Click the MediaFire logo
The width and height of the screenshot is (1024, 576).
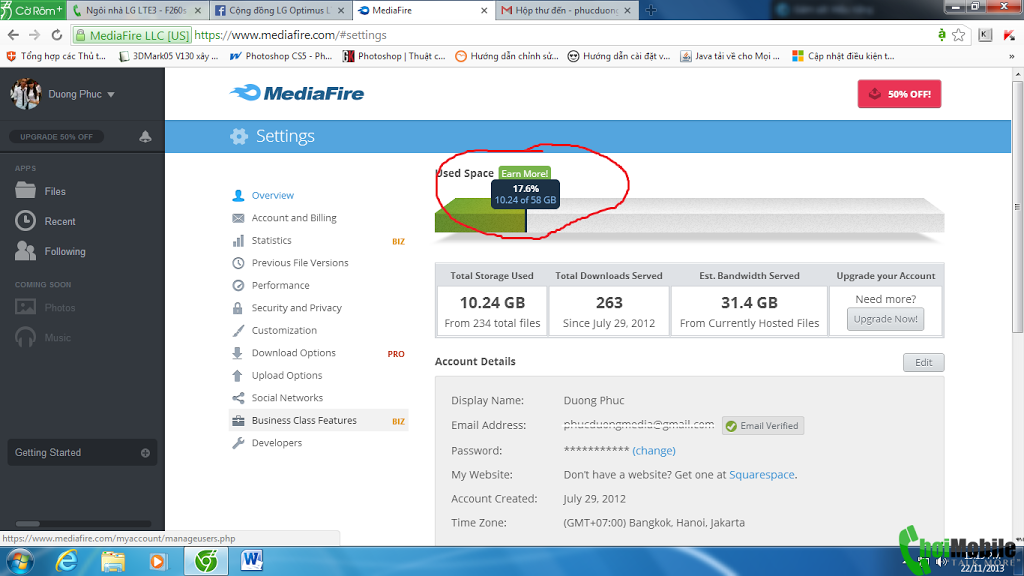tap(297, 93)
